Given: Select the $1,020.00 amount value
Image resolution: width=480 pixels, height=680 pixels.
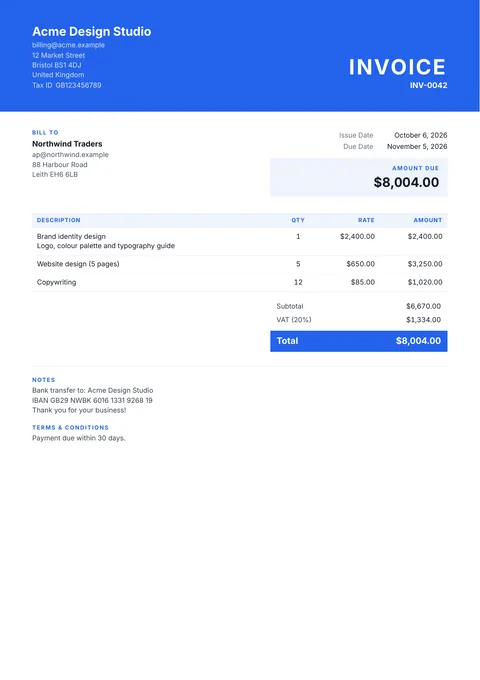Looking at the screenshot, I should click(x=425, y=282).
